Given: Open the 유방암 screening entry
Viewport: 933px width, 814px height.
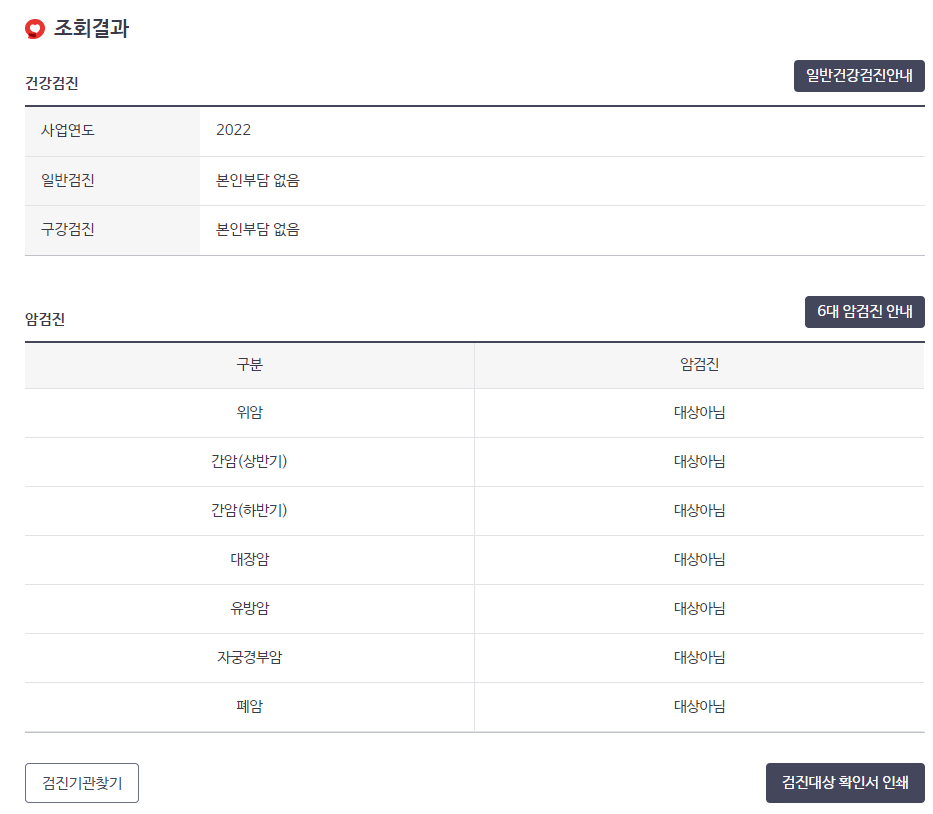Looking at the screenshot, I should click(x=248, y=608).
